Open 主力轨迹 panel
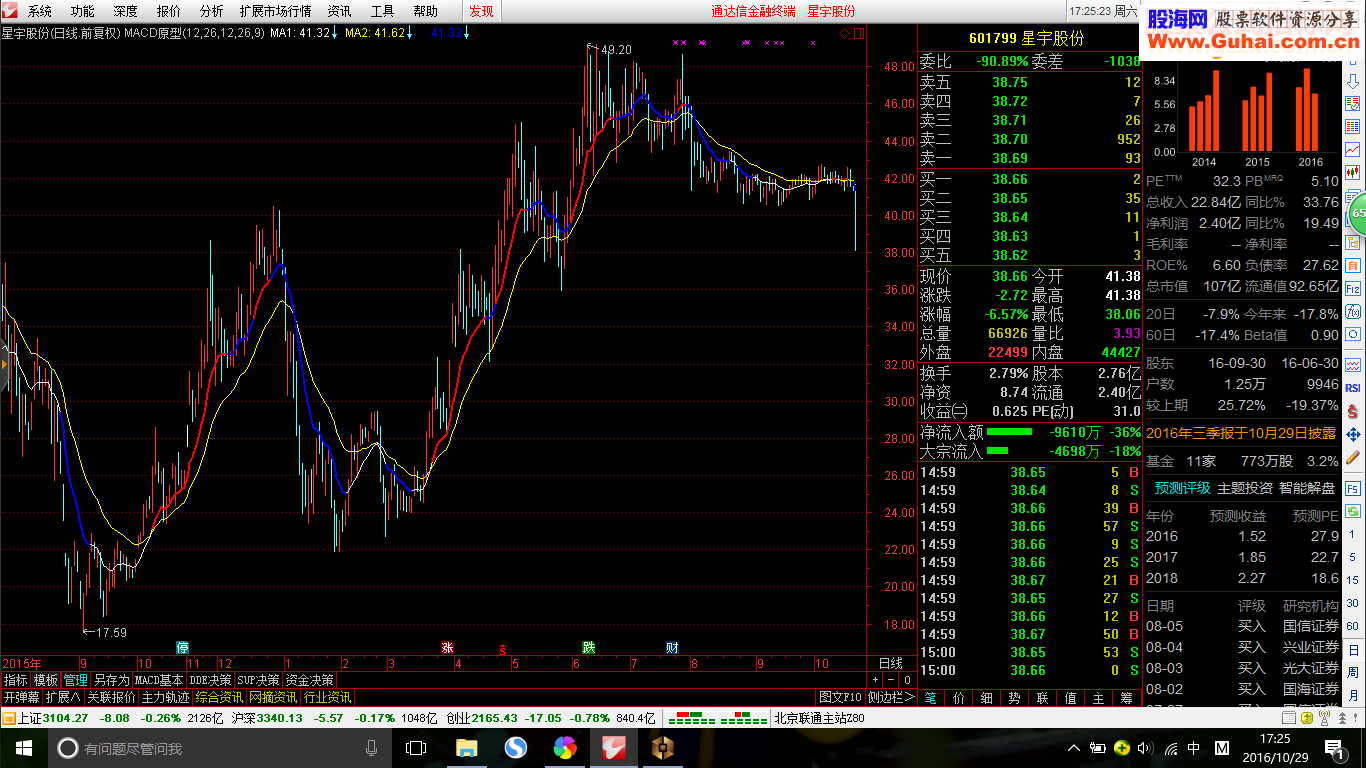This screenshot has width=1366, height=768. coord(165,697)
